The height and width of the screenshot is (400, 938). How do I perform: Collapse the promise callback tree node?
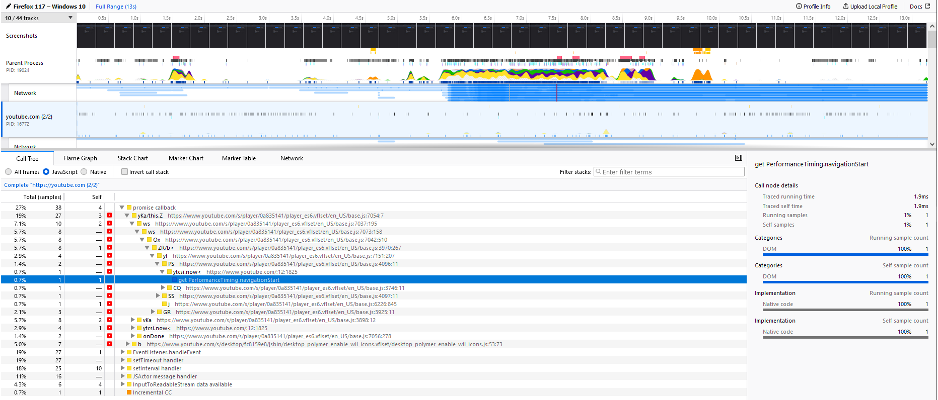tap(120, 207)
